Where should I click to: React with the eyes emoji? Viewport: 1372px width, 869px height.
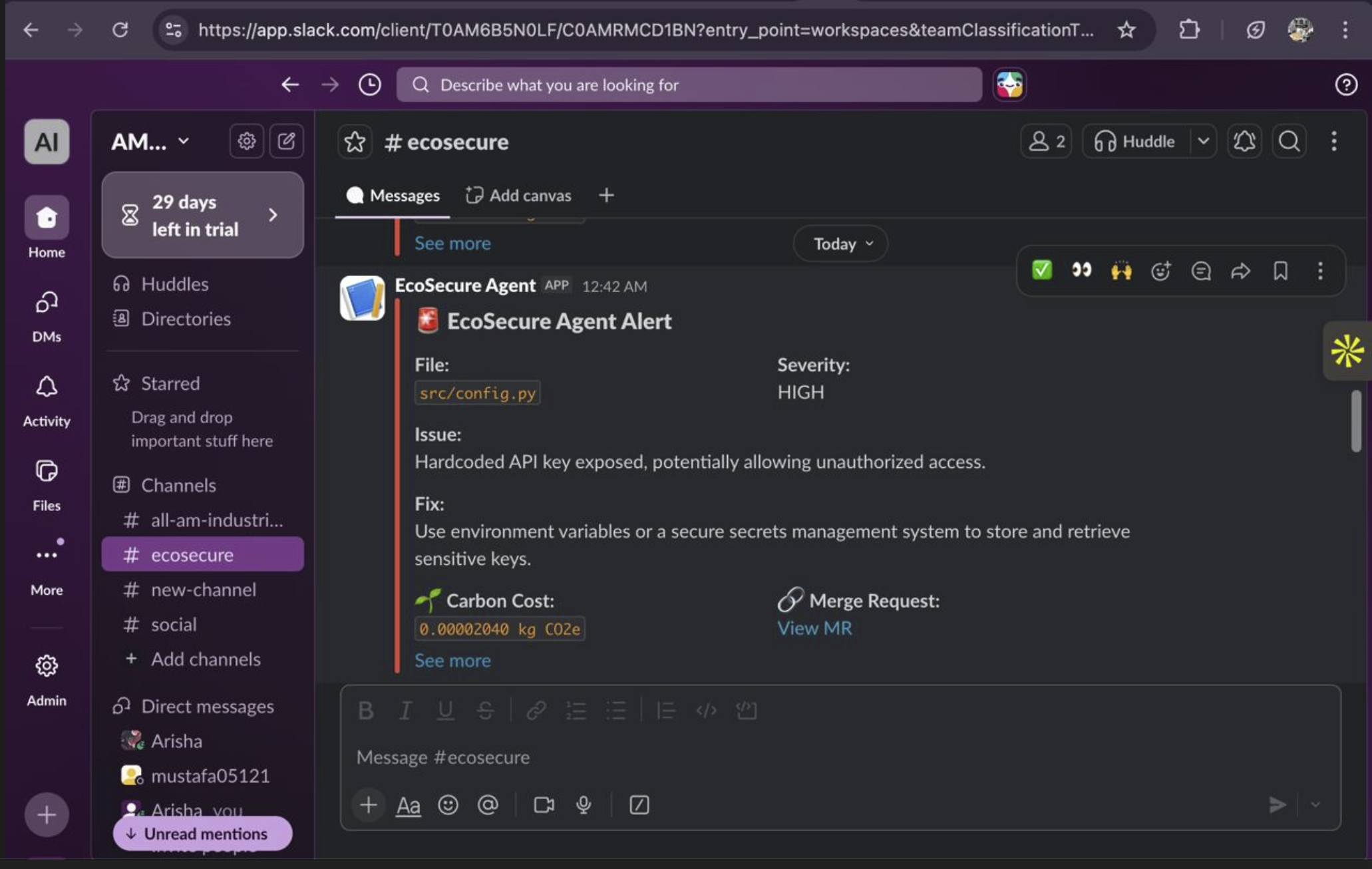point(1081,270)
